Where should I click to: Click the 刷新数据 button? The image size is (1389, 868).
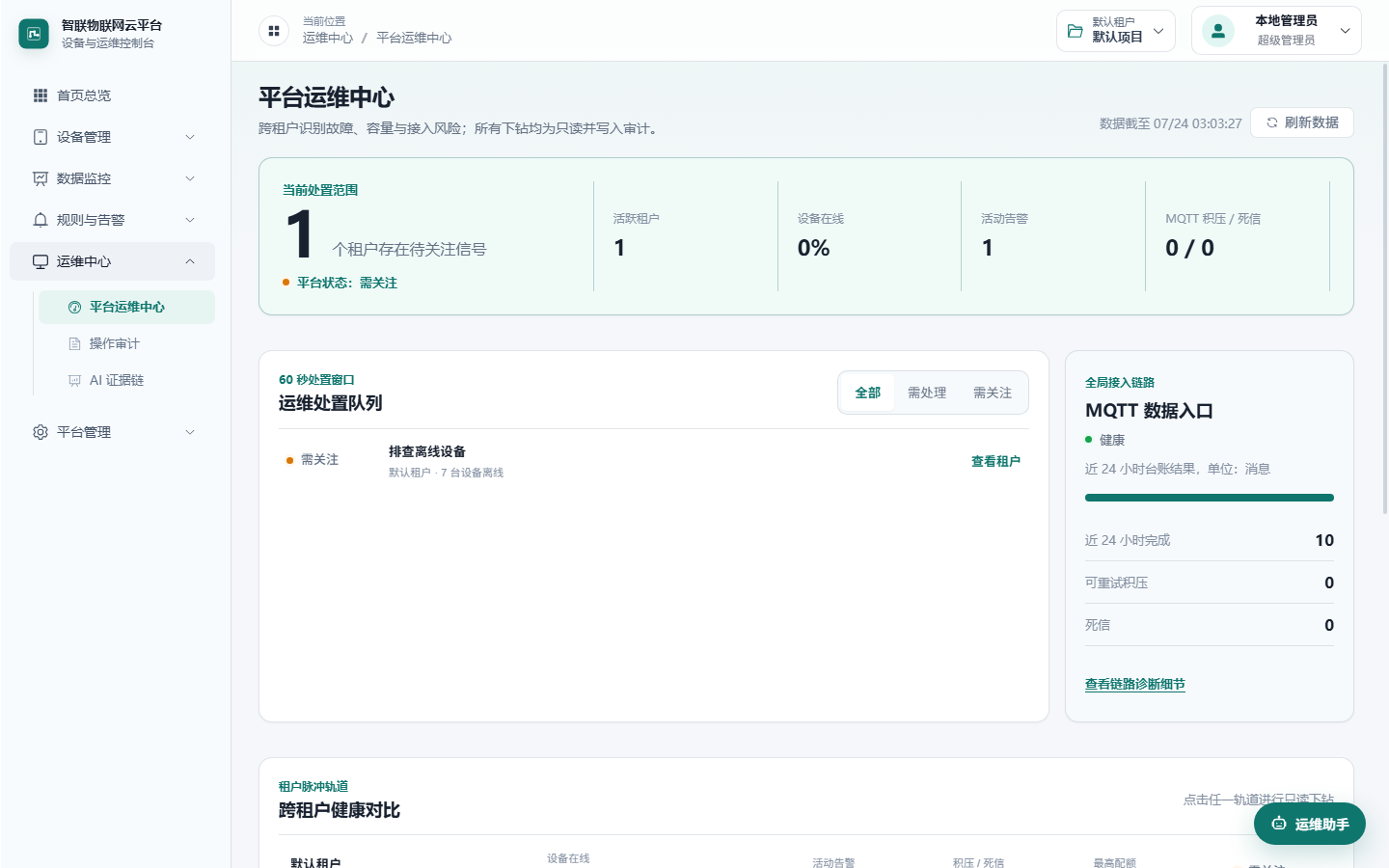pyautogui.click(x=1302, y=122)
